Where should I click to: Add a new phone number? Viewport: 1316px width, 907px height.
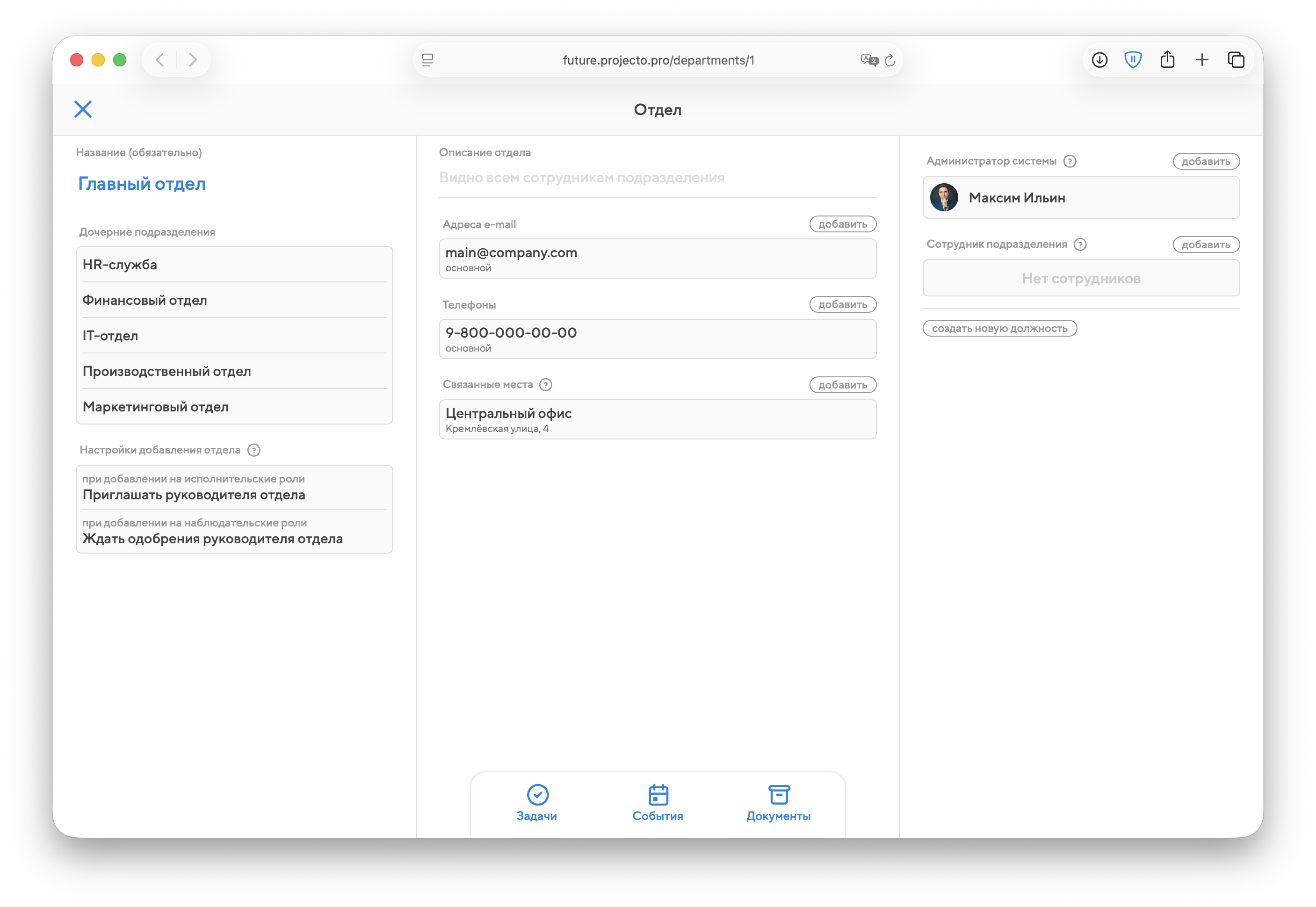842,305
